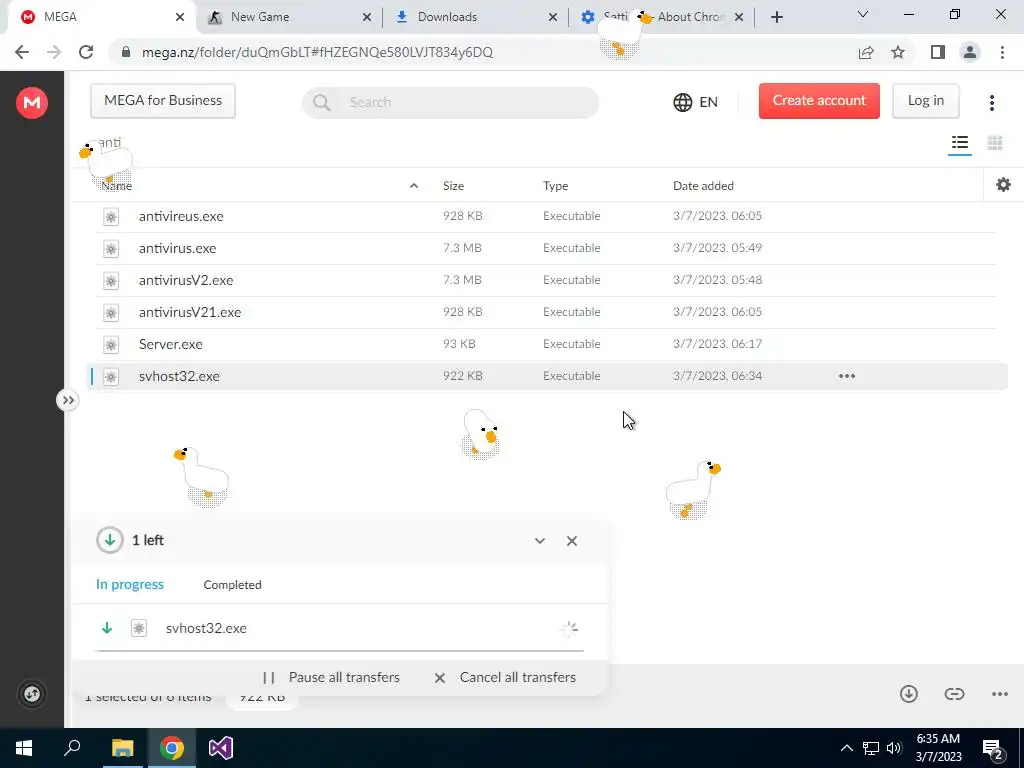Open the EN language selector
This screenshot has height=768, width=1024.
tap(696, 103)
